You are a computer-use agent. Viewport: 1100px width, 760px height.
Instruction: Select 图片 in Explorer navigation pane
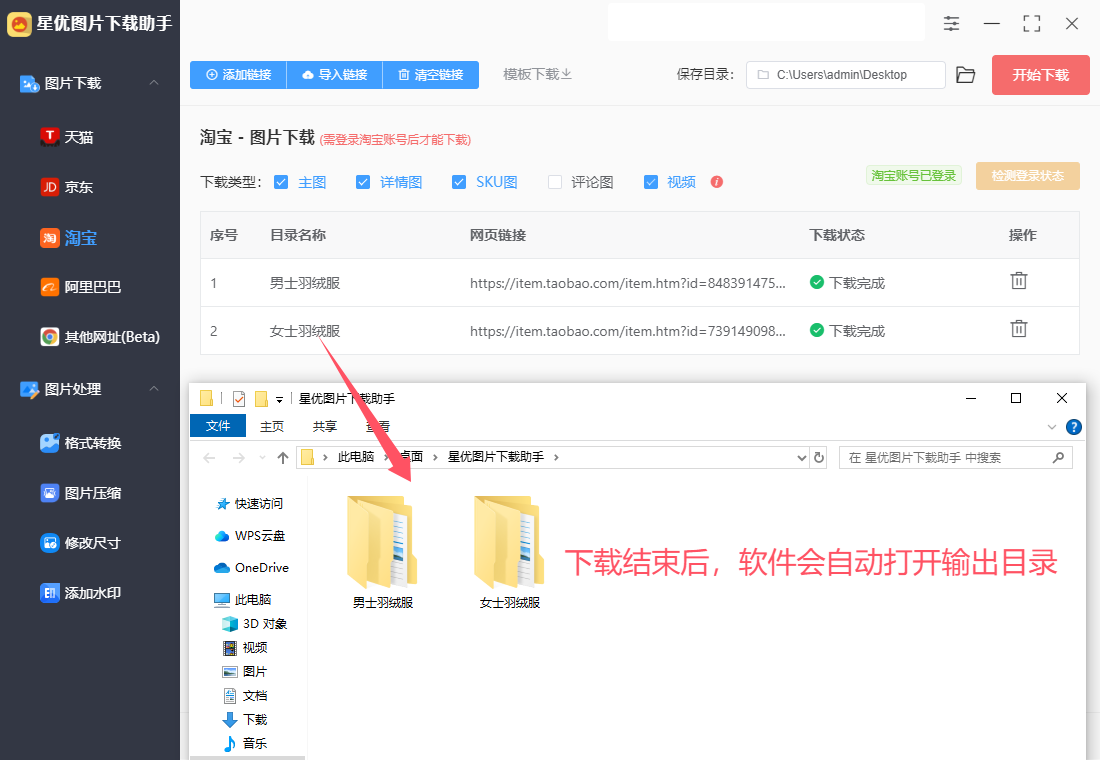click(x=245, y=672)
